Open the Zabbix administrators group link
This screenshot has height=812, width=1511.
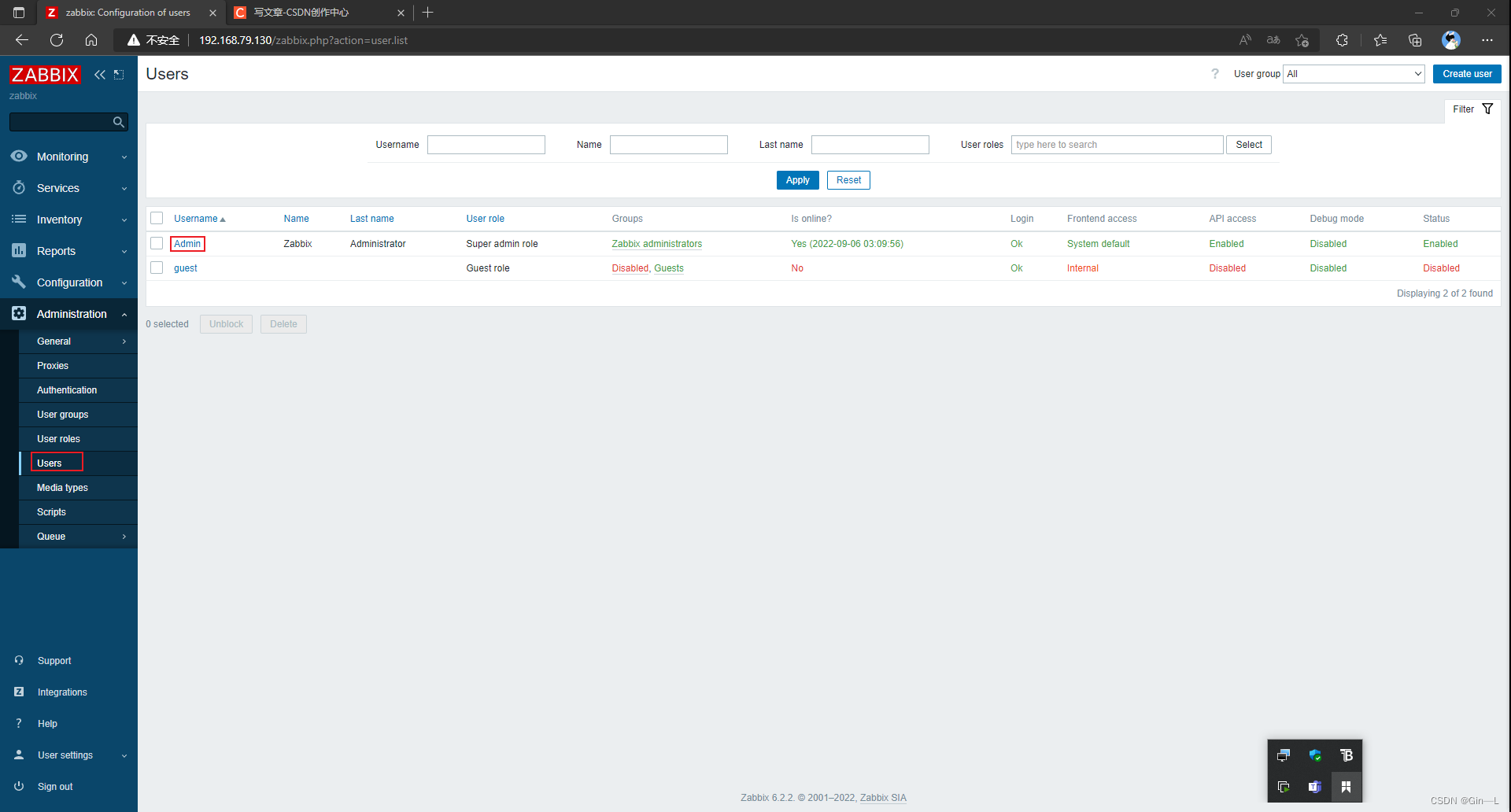(x=657, y=244)
